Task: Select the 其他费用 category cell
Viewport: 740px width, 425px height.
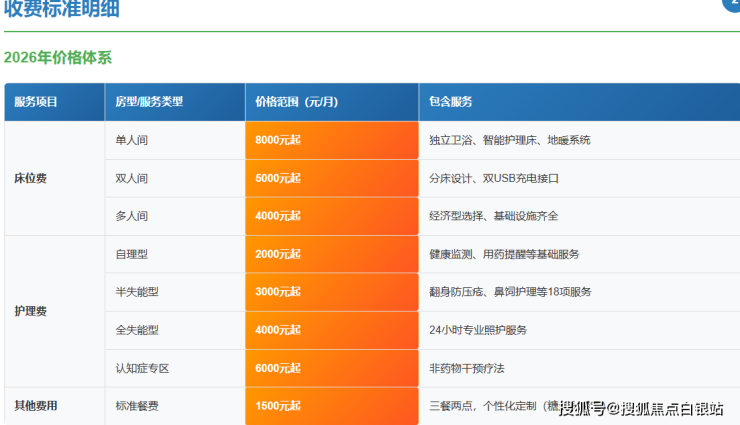Action: [x=36, y=406]
